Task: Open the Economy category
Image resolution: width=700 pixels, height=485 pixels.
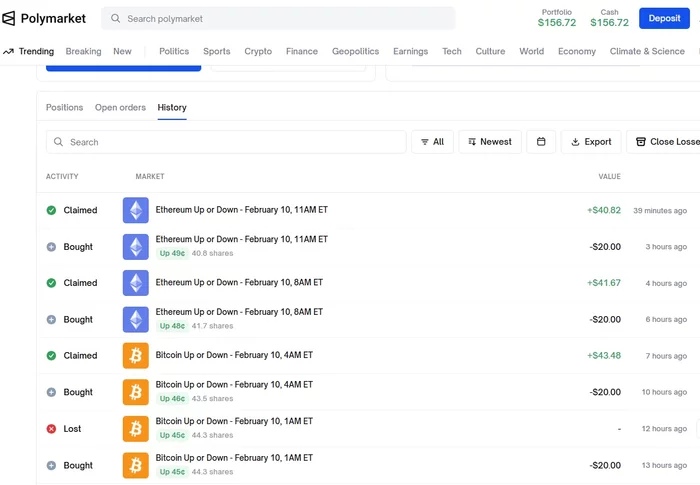Action: pyautogui.click(x=577, y=51)
